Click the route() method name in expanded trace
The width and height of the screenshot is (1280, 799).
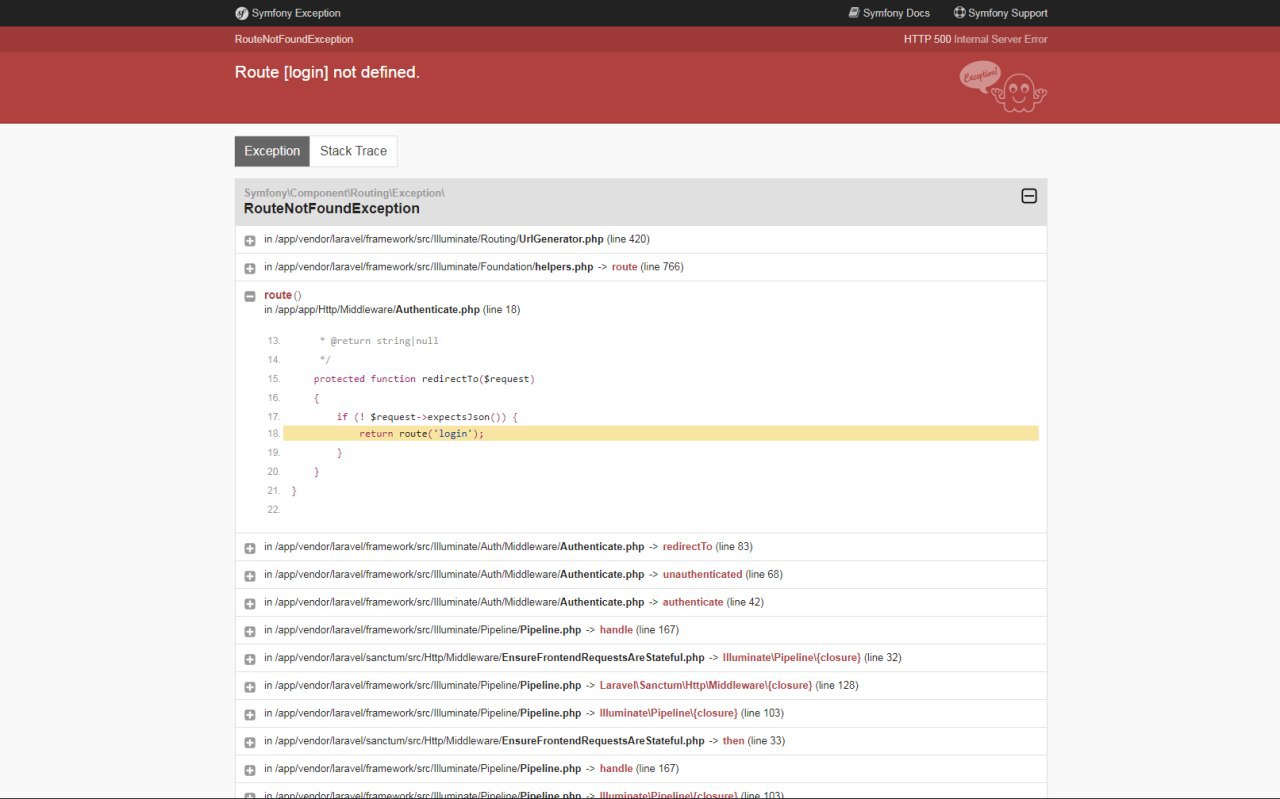click(278, 295)
